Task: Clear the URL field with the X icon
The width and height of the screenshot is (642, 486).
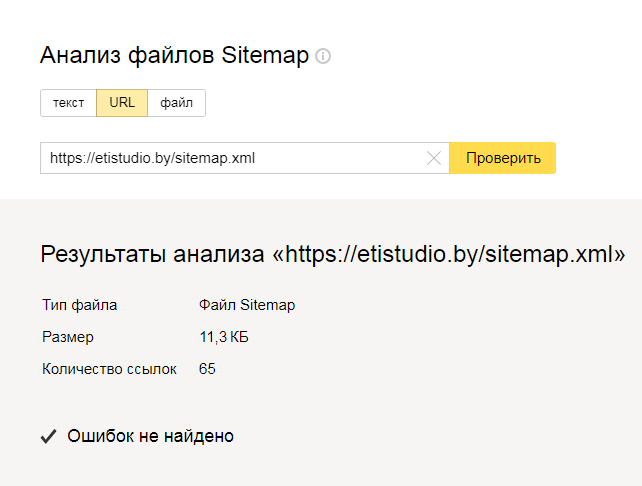Action: (x=433, y=158)
